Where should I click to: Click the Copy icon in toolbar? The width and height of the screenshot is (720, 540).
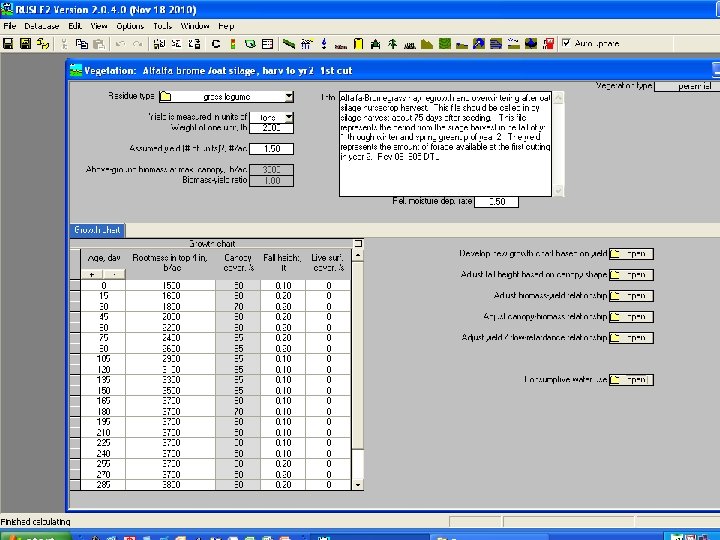(x=82, y=44)
